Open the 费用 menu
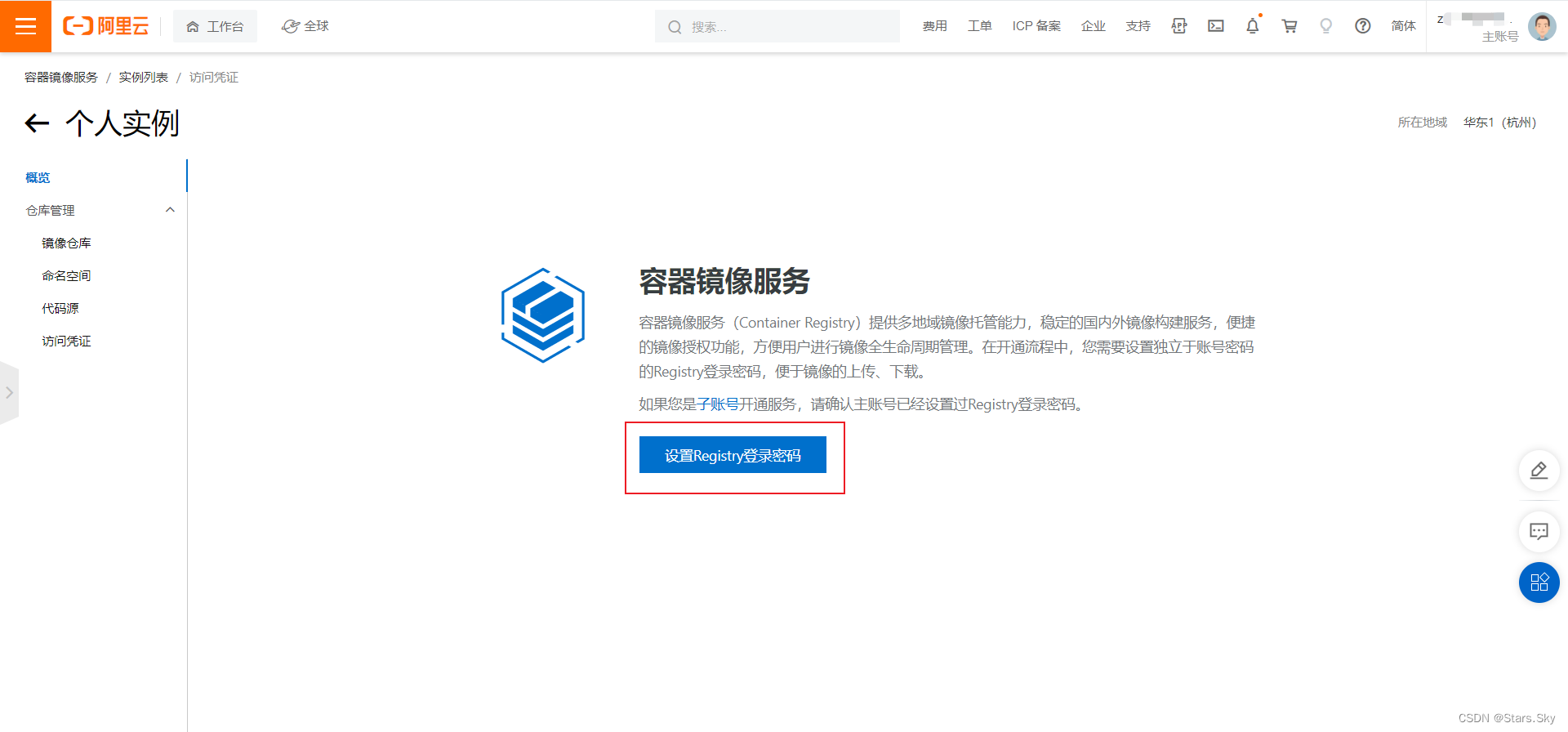The image size is (1568, 732). pos(935,26)
